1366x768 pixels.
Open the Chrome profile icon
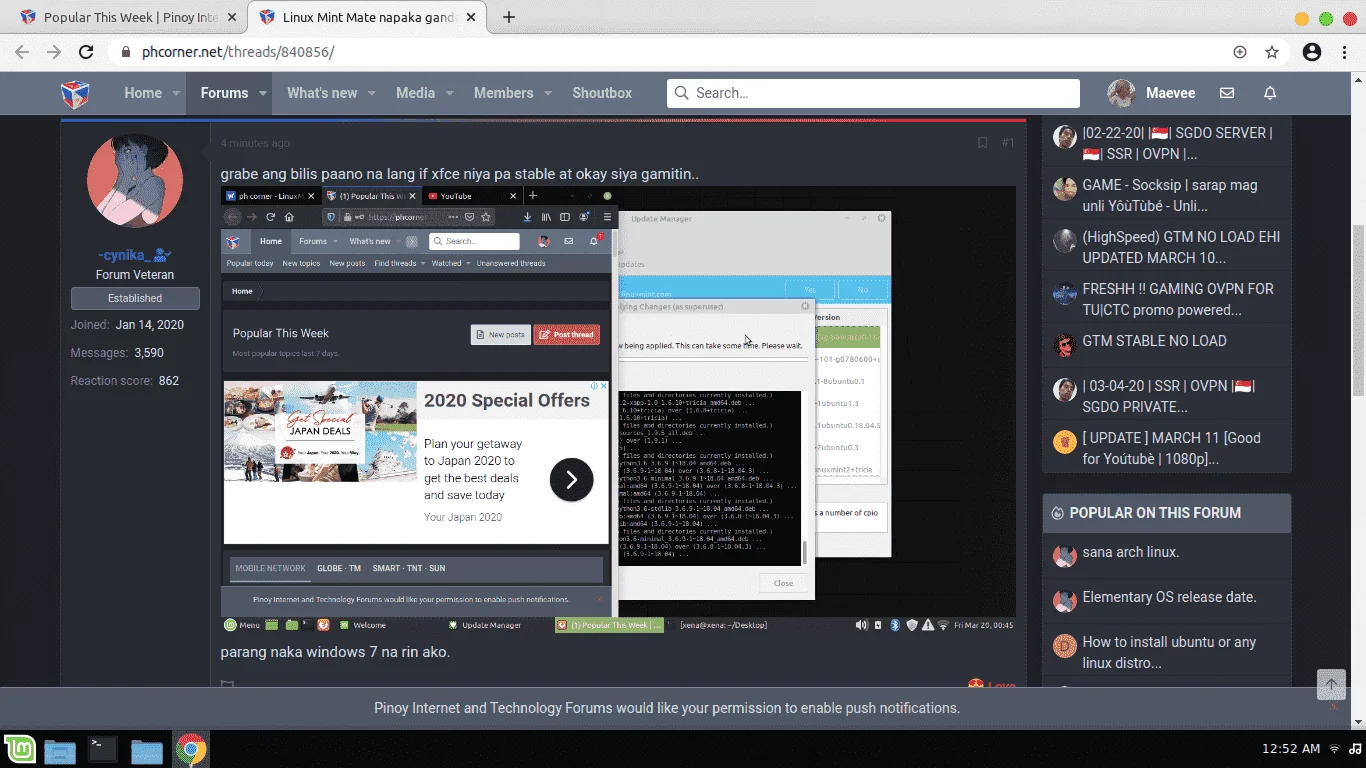(x=1312, y=52)
